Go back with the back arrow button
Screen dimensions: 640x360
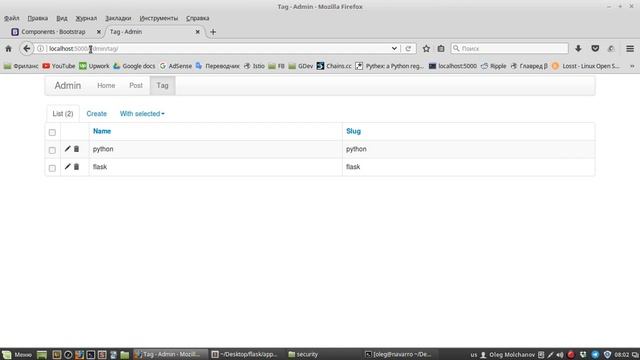coord(27,49)
